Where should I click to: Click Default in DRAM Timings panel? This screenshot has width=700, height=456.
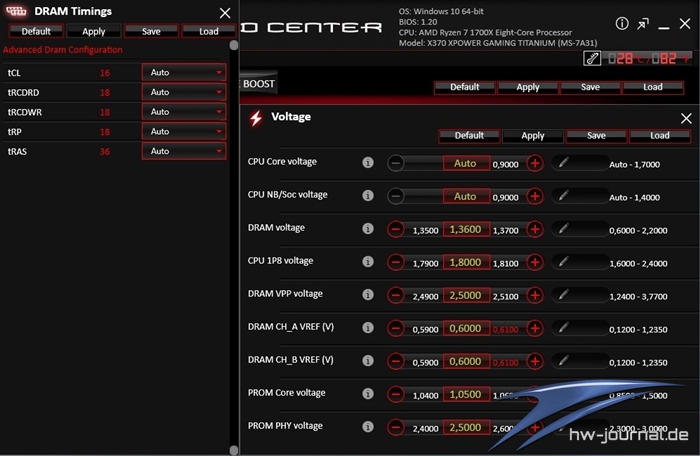click(36, 31)
